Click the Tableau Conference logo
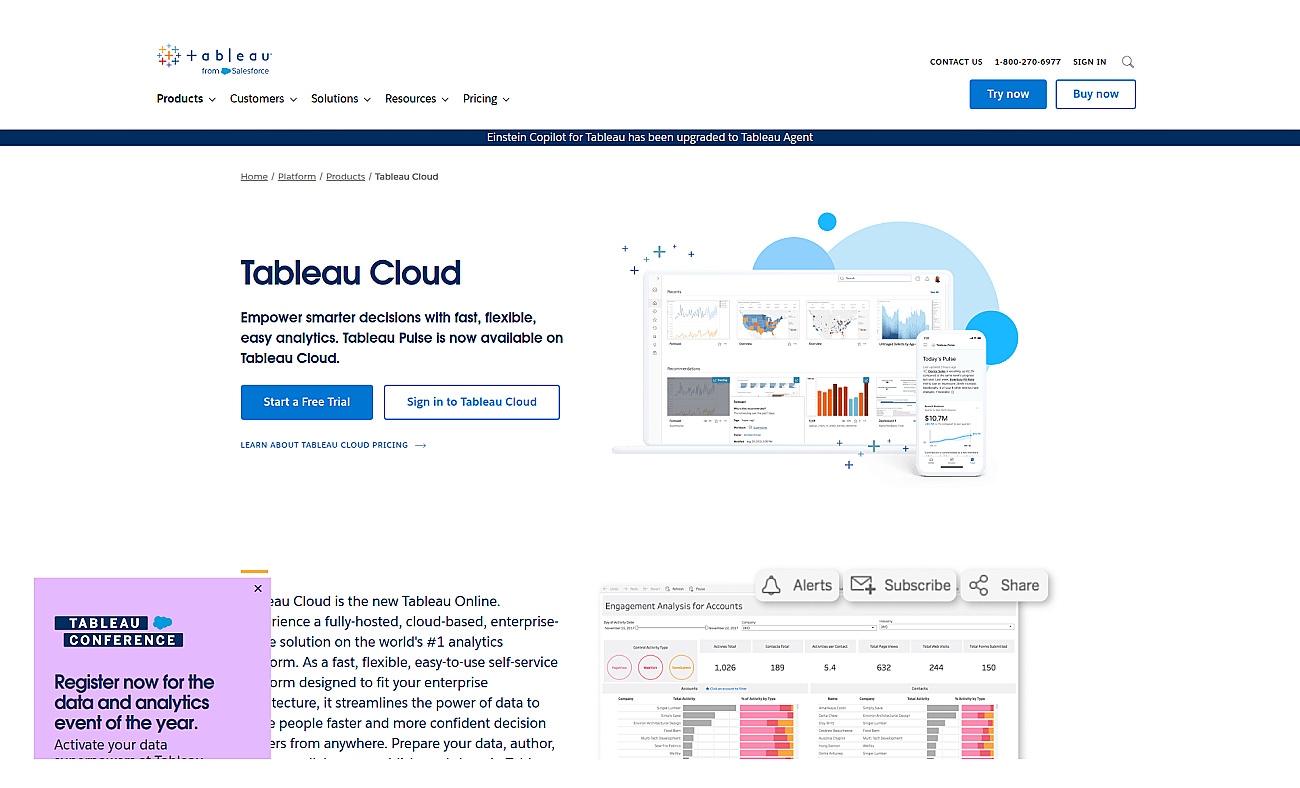Image resolution: width=1300 pixels, height=788 pixels. (x=119, y=632)
